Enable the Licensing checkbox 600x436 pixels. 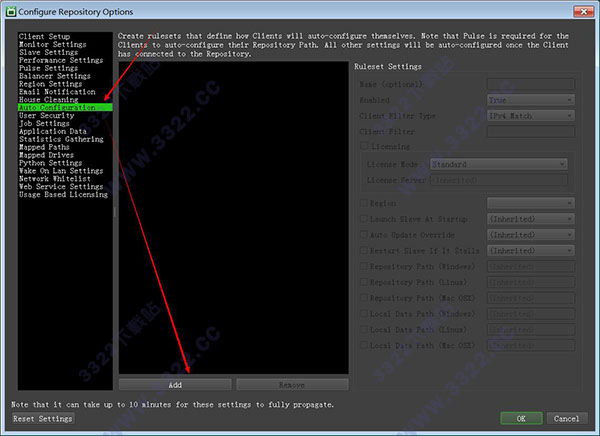[363, 147]
